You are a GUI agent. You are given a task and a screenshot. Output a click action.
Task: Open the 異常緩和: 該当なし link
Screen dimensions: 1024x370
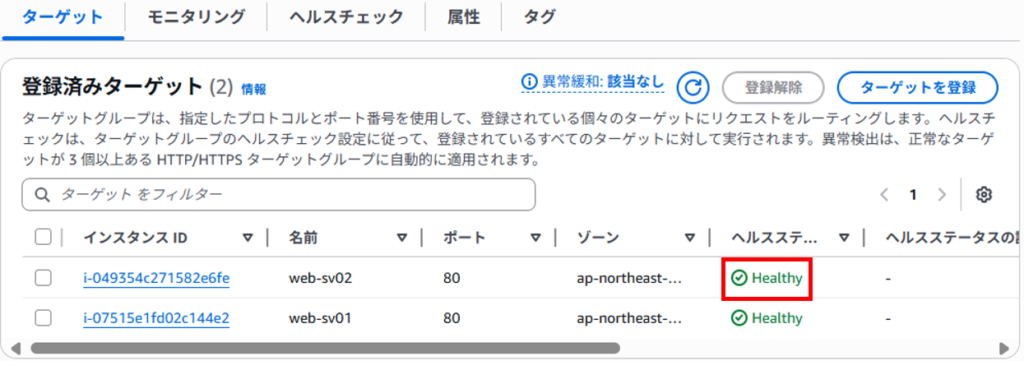pyautogui.click(x=593, y=82)
